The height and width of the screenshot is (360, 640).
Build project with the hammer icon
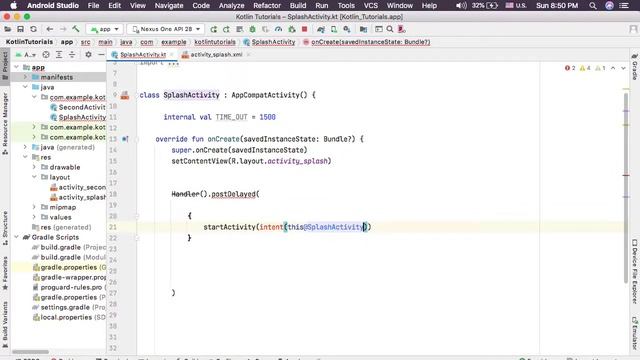pos(76,29)
